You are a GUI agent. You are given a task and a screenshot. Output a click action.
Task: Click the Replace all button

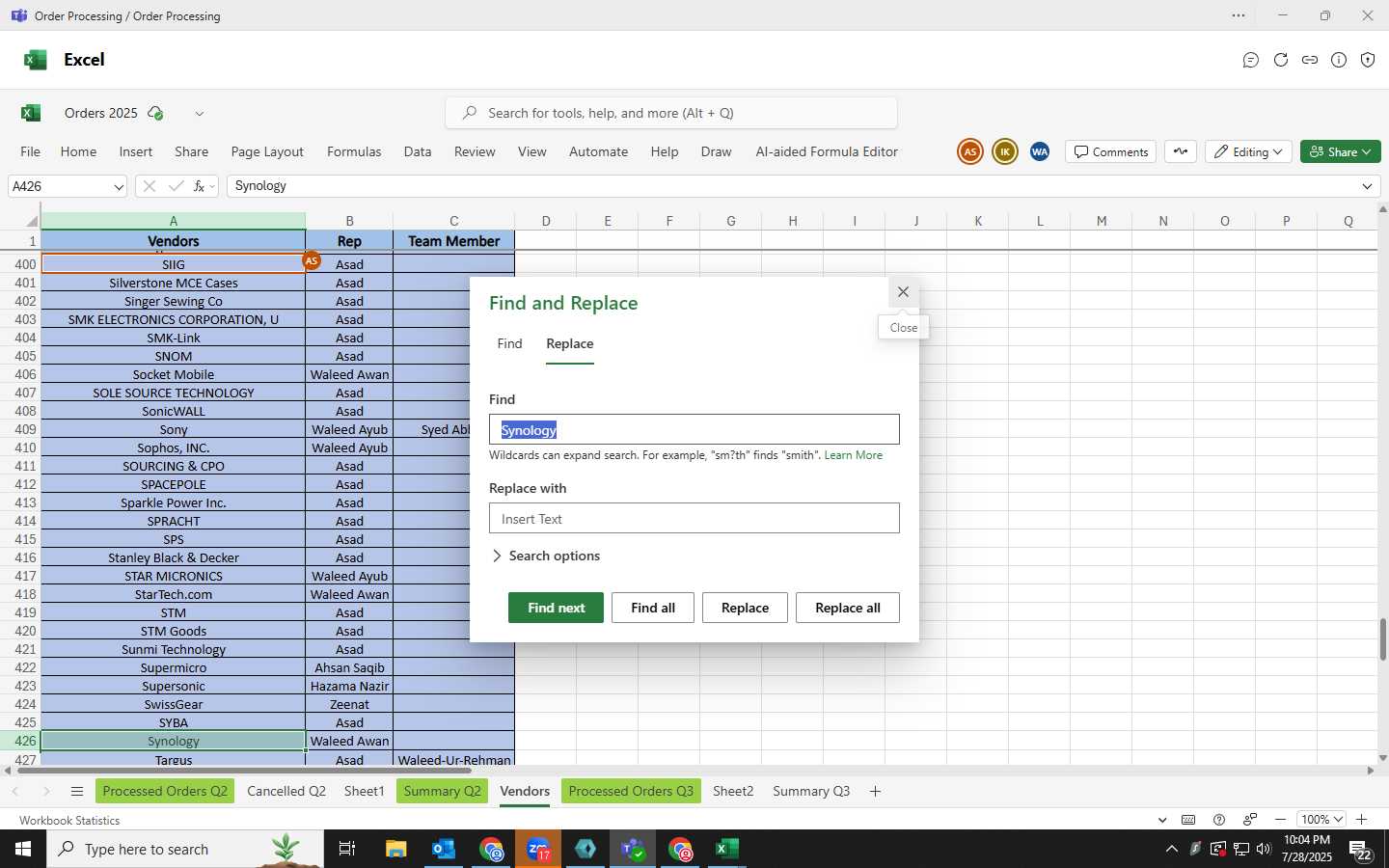point(848,608)
